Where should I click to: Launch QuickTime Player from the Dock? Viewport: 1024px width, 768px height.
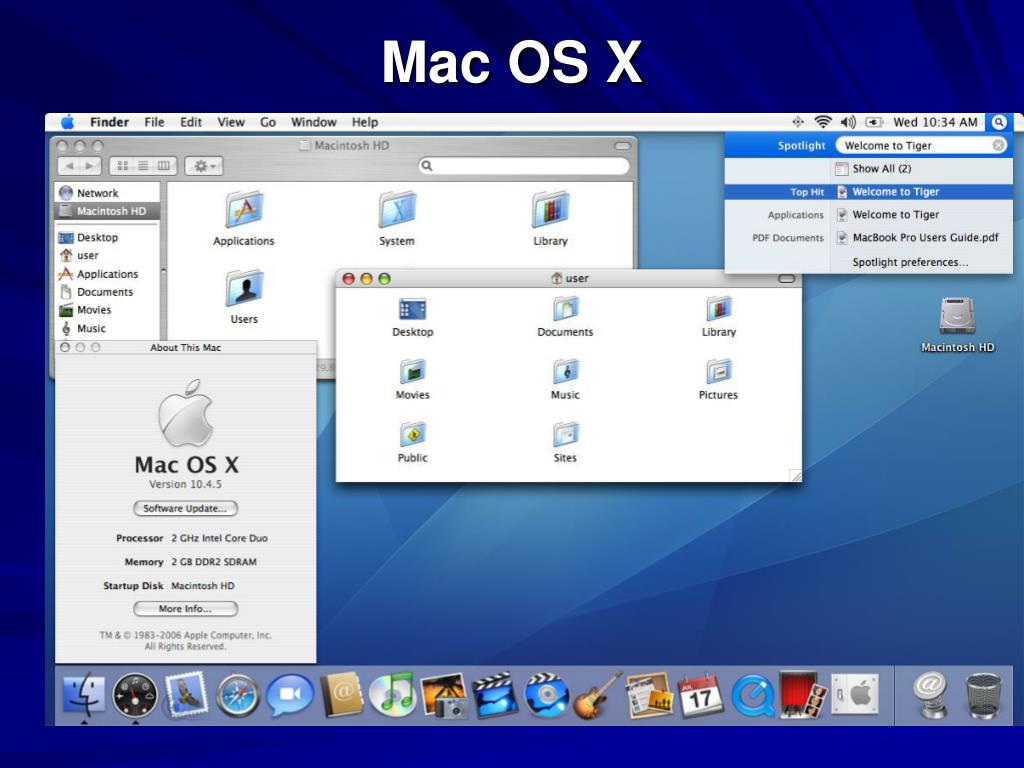pyautogui.click(x=752, y=696)
